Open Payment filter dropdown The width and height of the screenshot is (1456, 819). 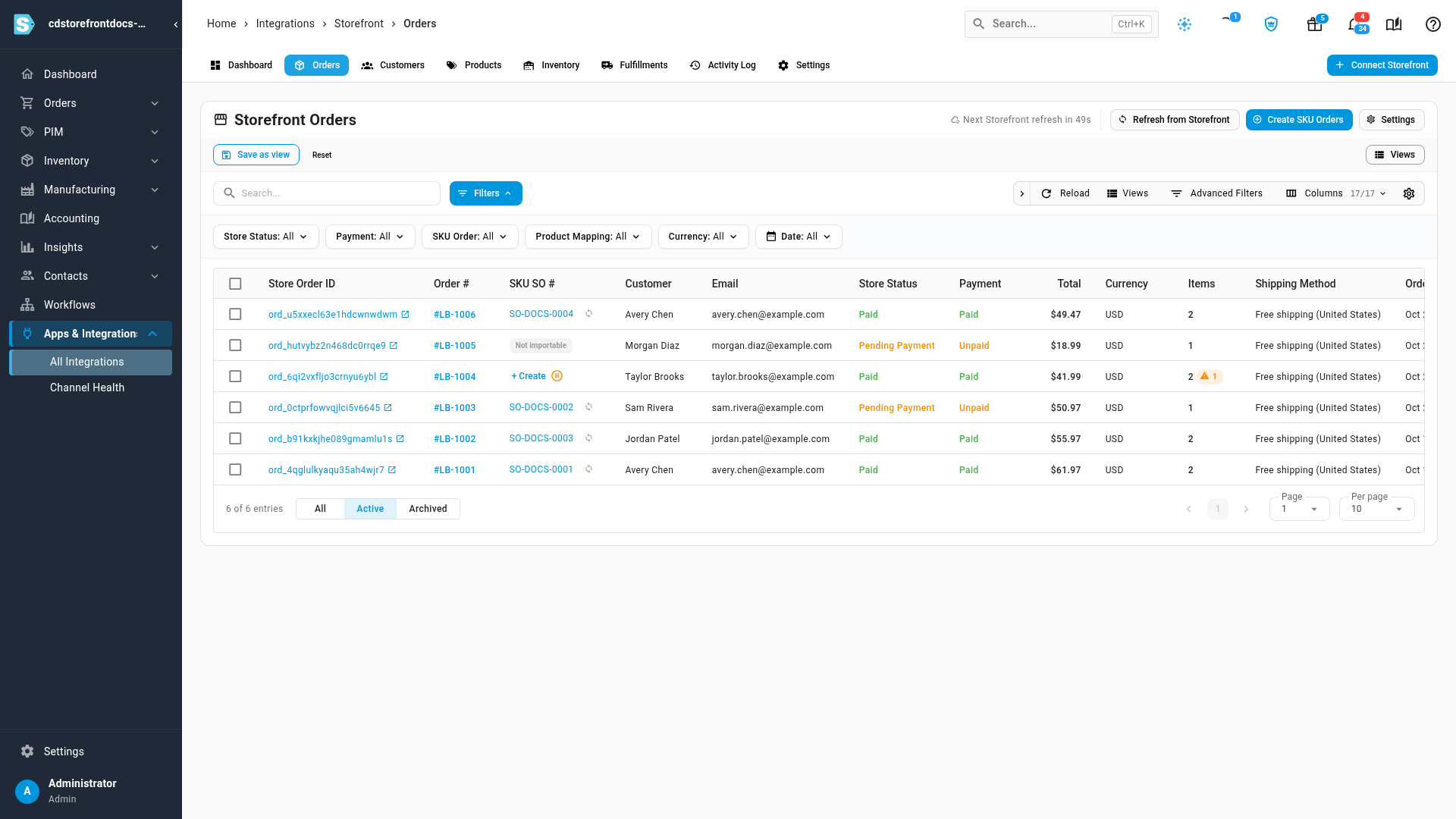(370, 237)
